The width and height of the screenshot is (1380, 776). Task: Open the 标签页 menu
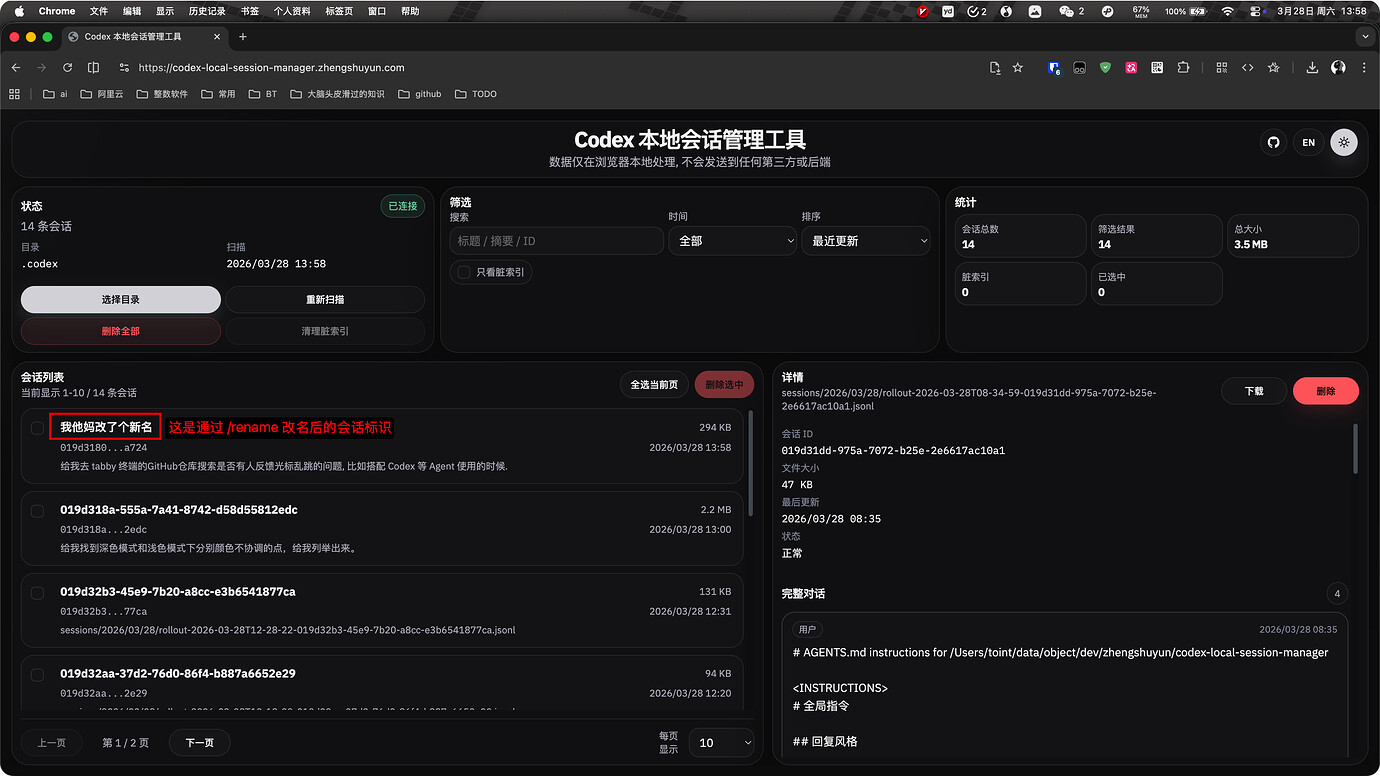click(x=339, y=11)
